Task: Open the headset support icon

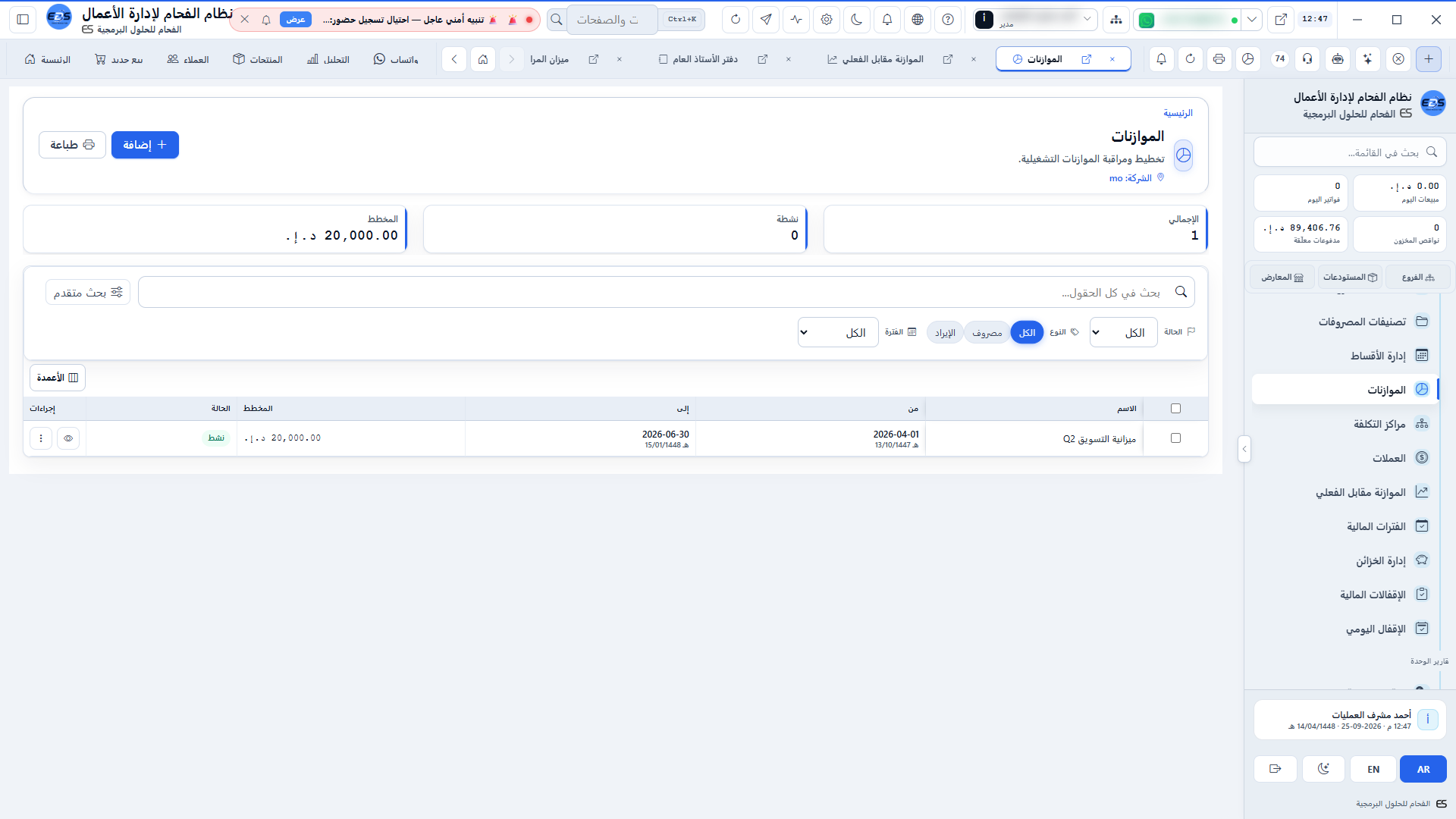Action: pyautogui.click(x=1307, y=59)
